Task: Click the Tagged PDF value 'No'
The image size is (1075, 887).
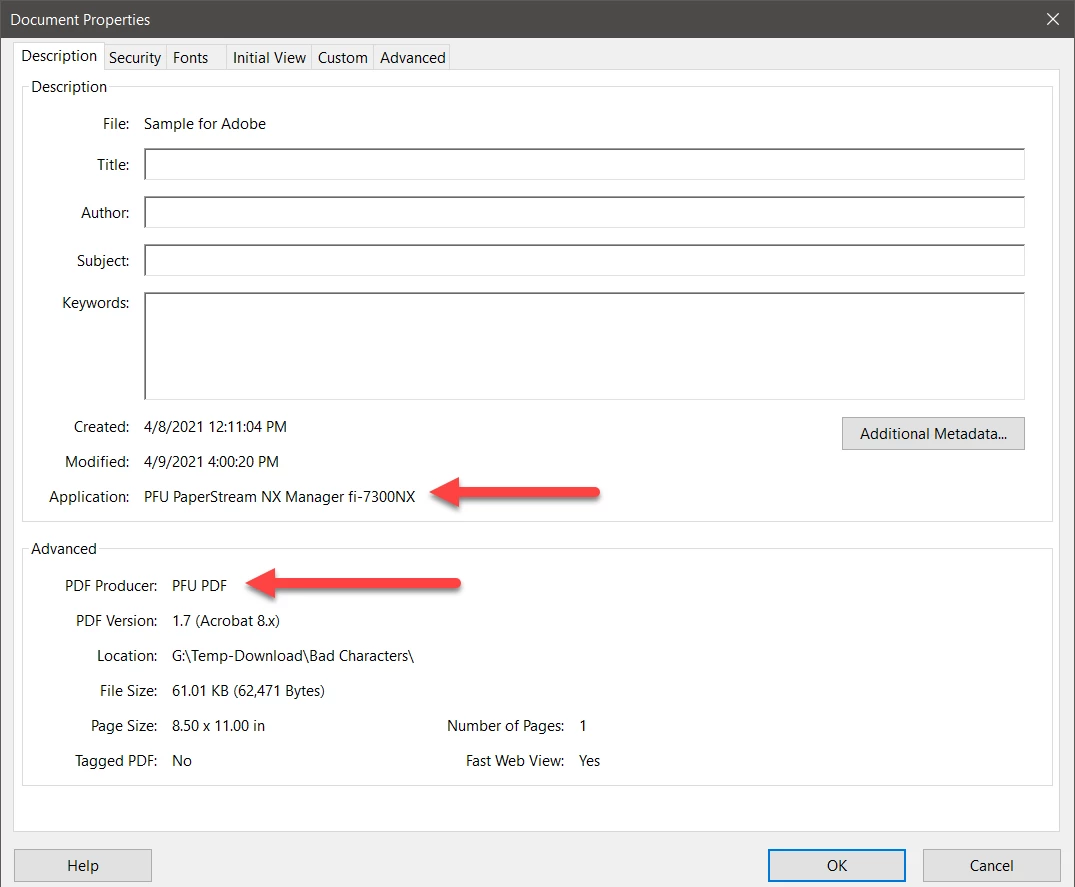Action: coord(182,761)
